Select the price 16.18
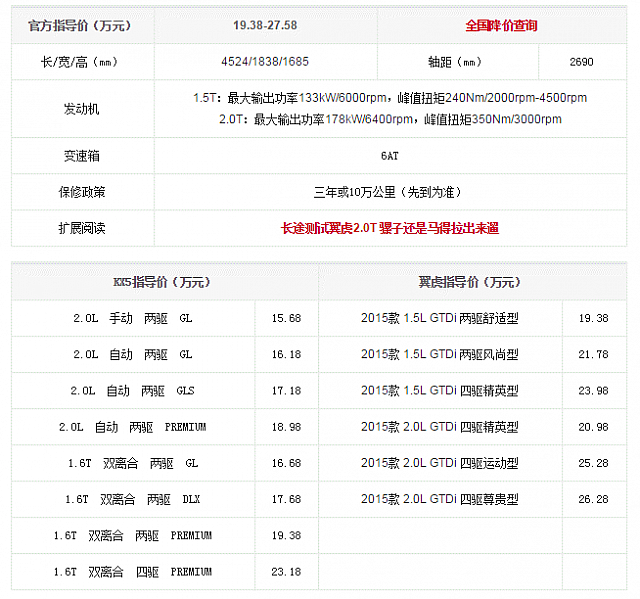640x599 pixels. 287,354
